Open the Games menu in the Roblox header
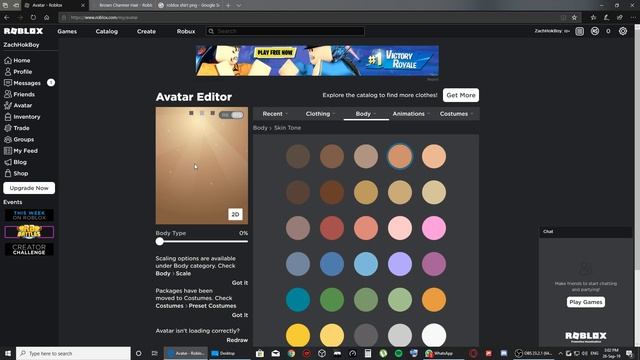 67,31
